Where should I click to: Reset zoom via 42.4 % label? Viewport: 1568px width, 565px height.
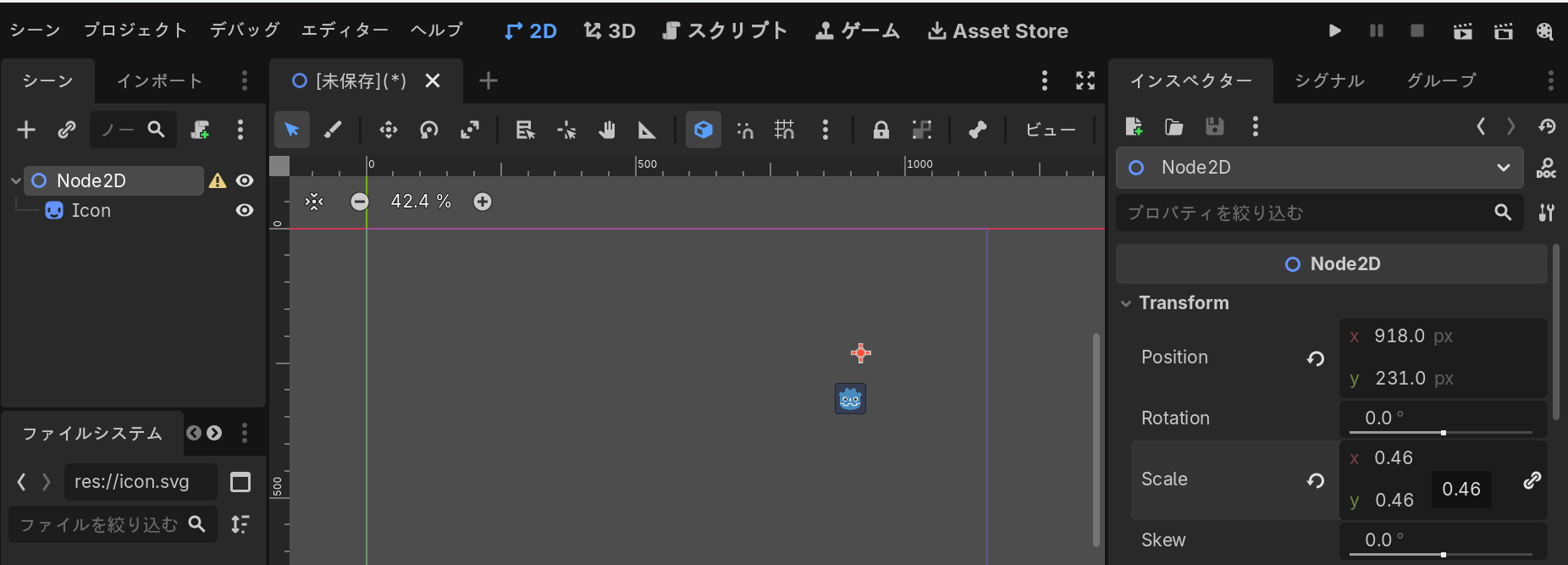[421, 202]
